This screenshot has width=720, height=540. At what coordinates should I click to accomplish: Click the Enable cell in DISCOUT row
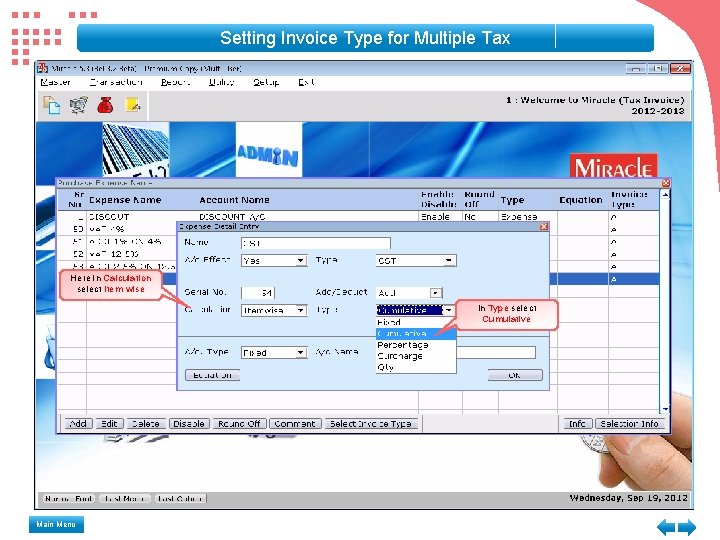[x=435, y=217]
